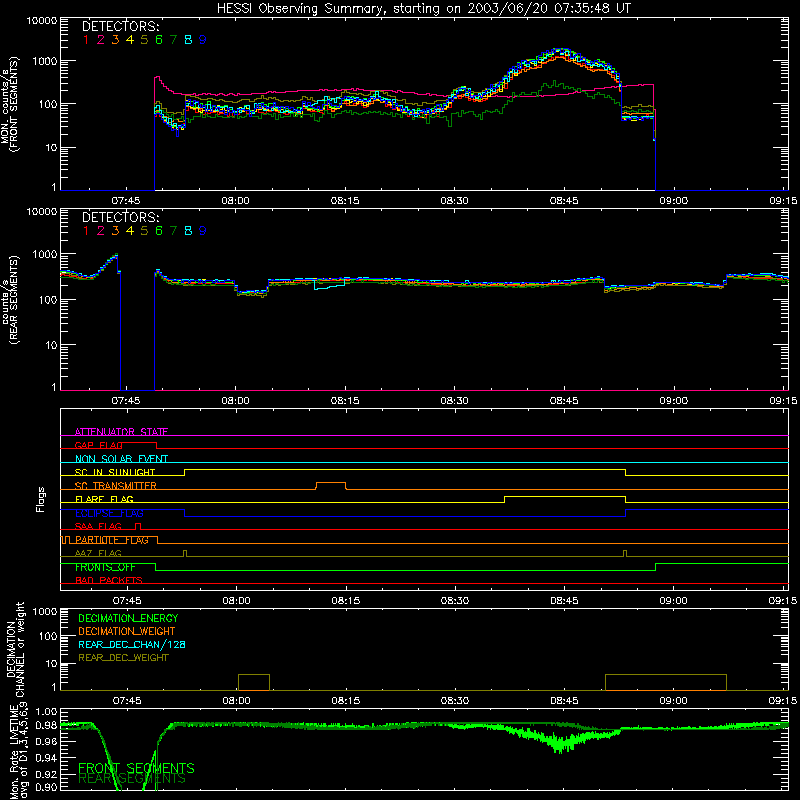Click the 08:15 tick label under rear segments plot
Screen dimensions: 800x800
pyautogui.click(x=345, y=401)
